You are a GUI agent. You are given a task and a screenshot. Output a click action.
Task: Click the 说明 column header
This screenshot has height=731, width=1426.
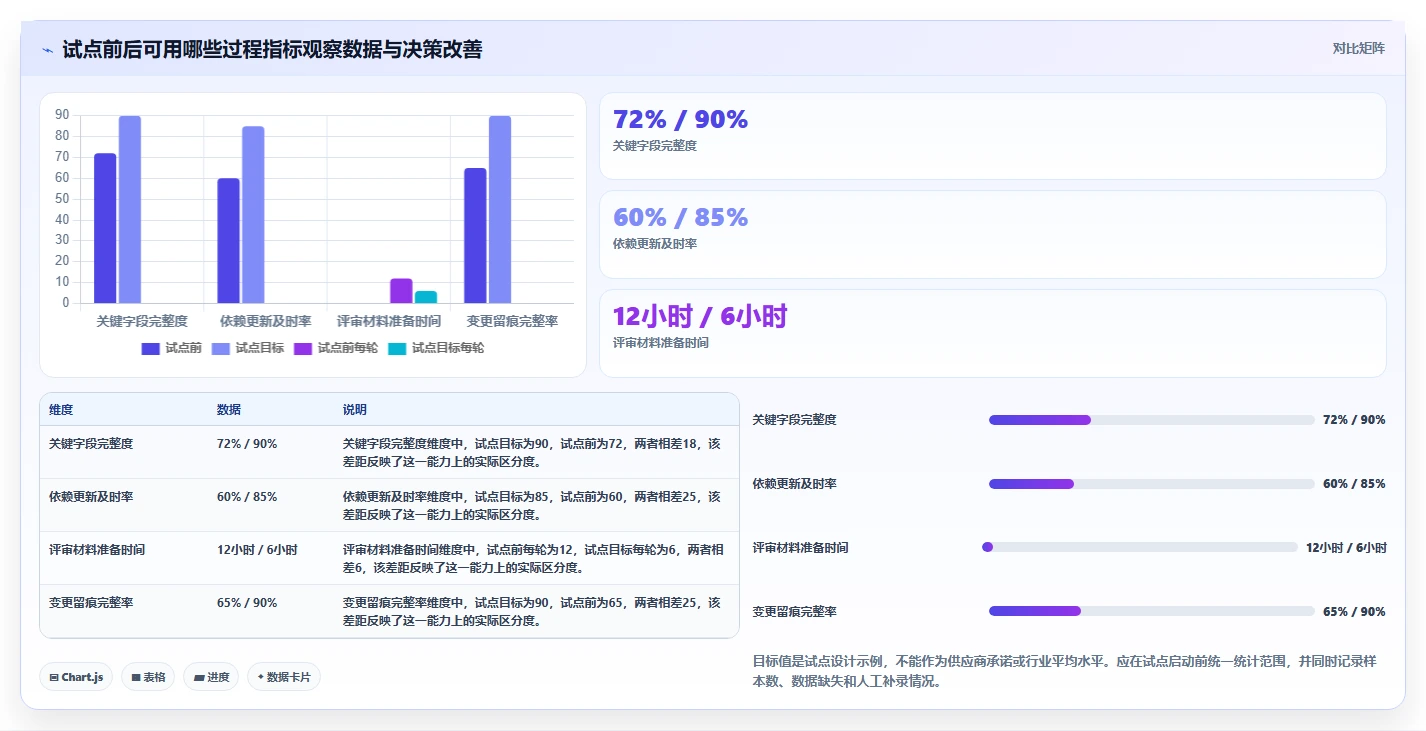[x=355, y=410]
